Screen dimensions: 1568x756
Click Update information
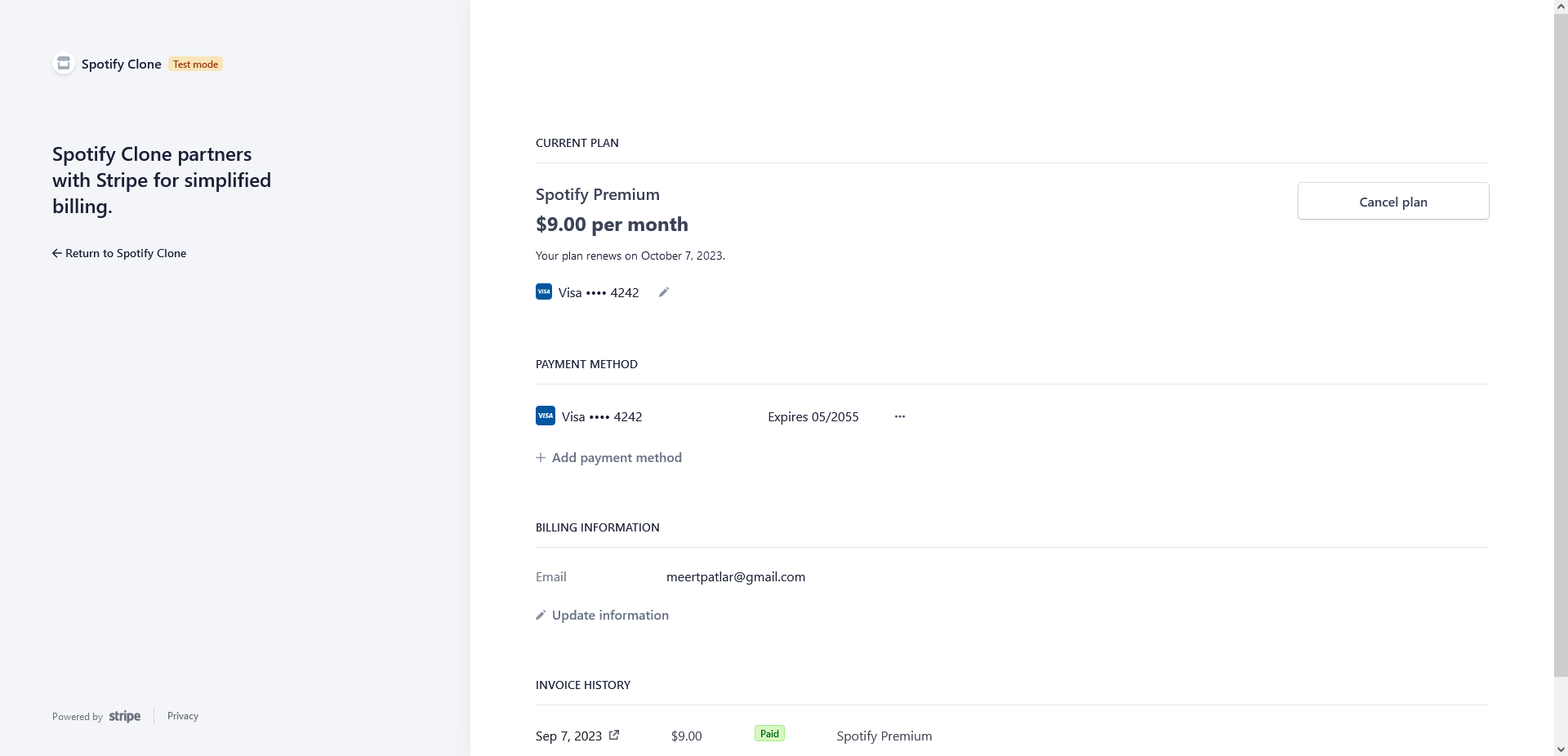coord(602,616)
